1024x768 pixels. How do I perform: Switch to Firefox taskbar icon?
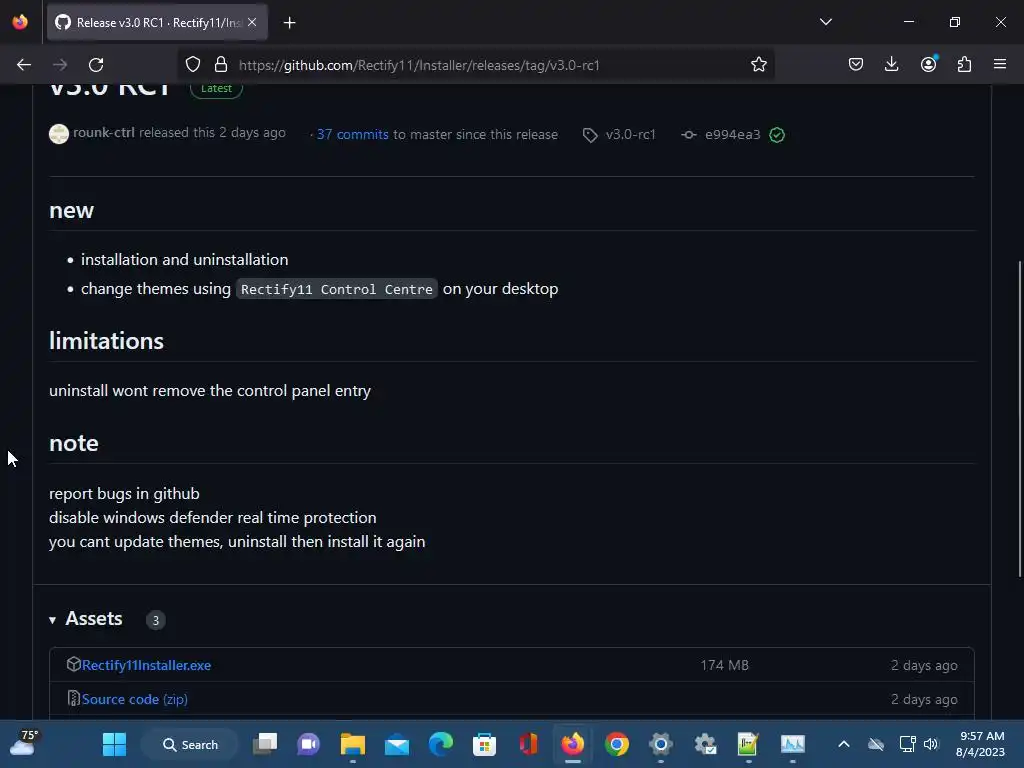(x=573, y=744)
